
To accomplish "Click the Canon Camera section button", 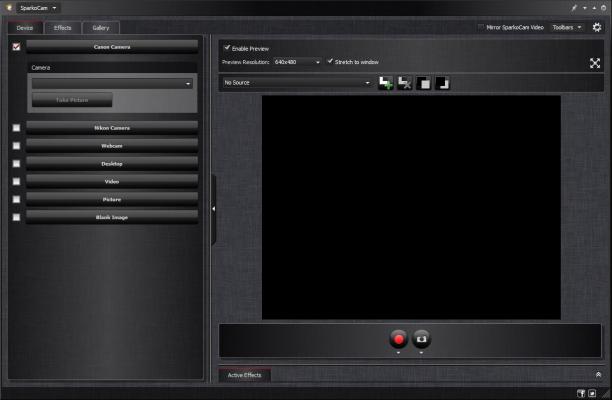I will [112, 47].
